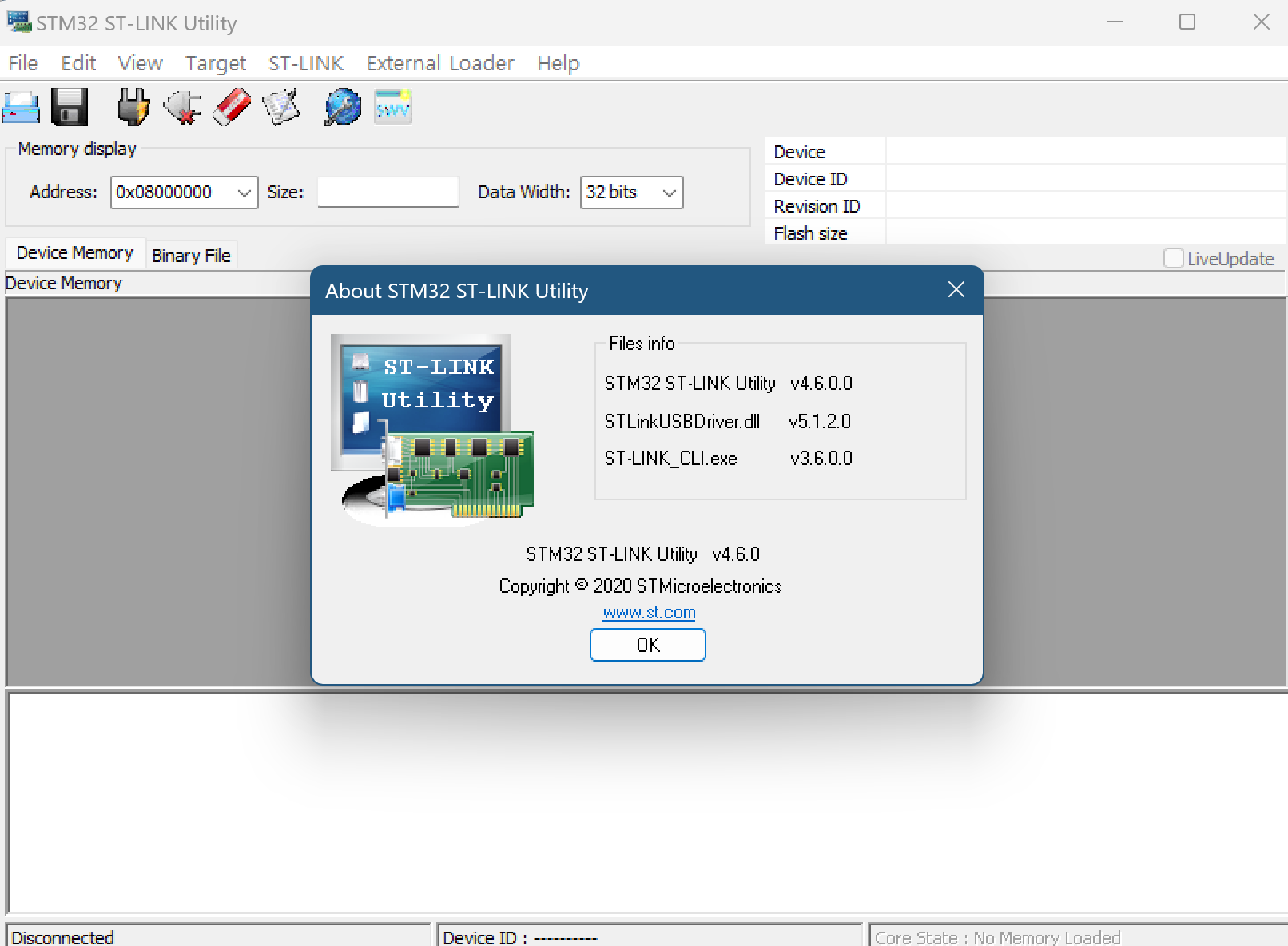Image resolution: width=1288 pixels, height=946 pixels.
Task: Click the STLinkUSBDriver.dll file entry
Action: pos(682,421)
